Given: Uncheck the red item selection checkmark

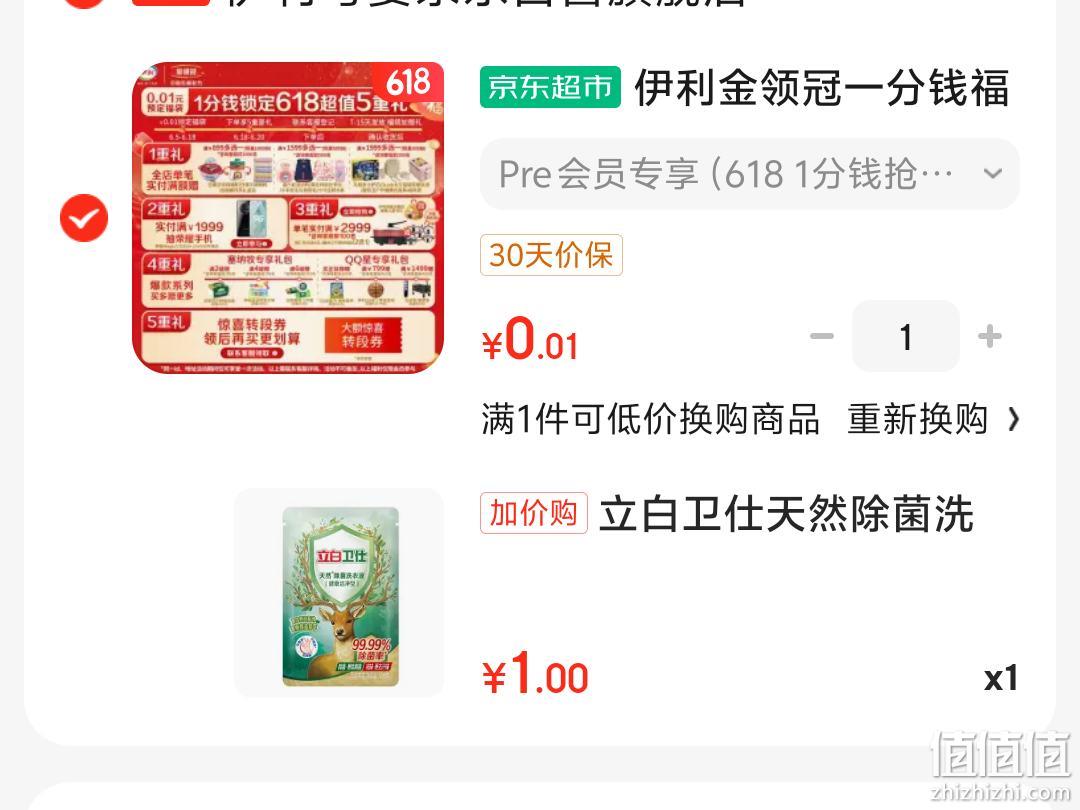Looking at the screenshot, I should (84, 218).
